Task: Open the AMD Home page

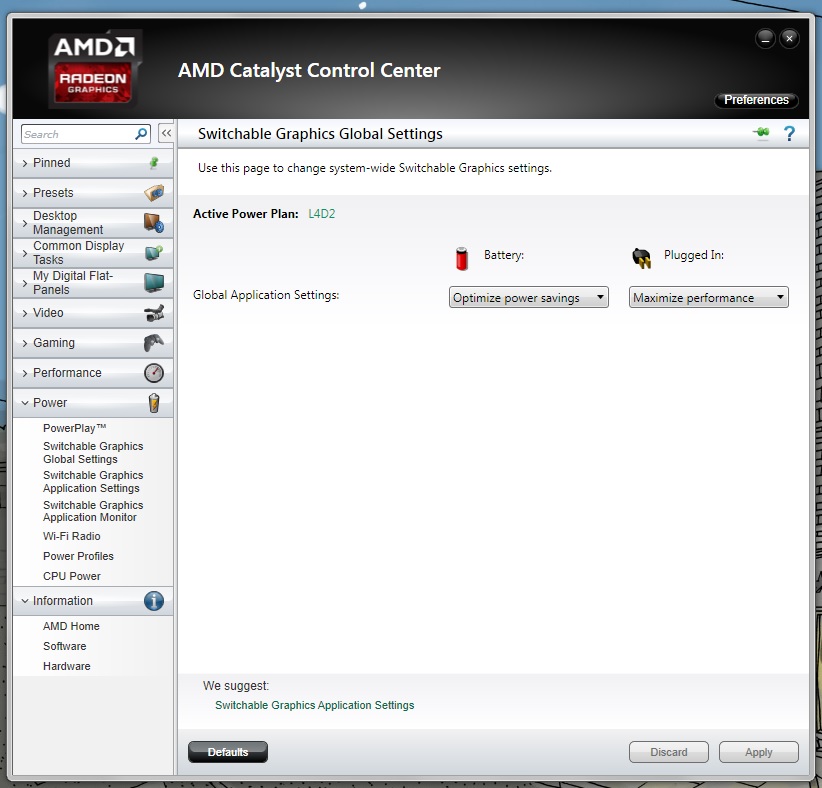Action: point(71,626)
